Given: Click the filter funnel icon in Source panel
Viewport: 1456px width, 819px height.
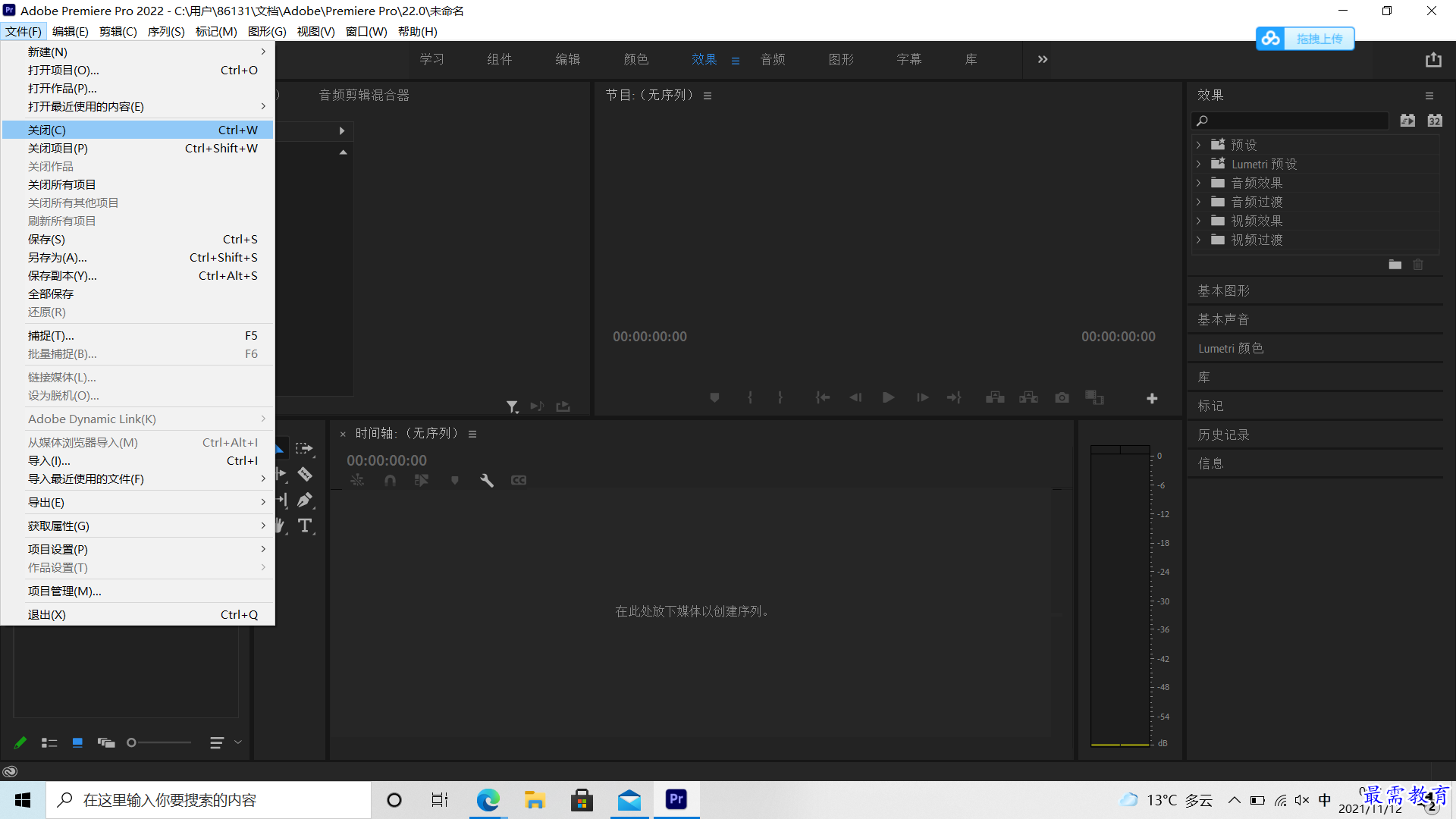Looking at the screenshot, I should [x=513, y=407].
